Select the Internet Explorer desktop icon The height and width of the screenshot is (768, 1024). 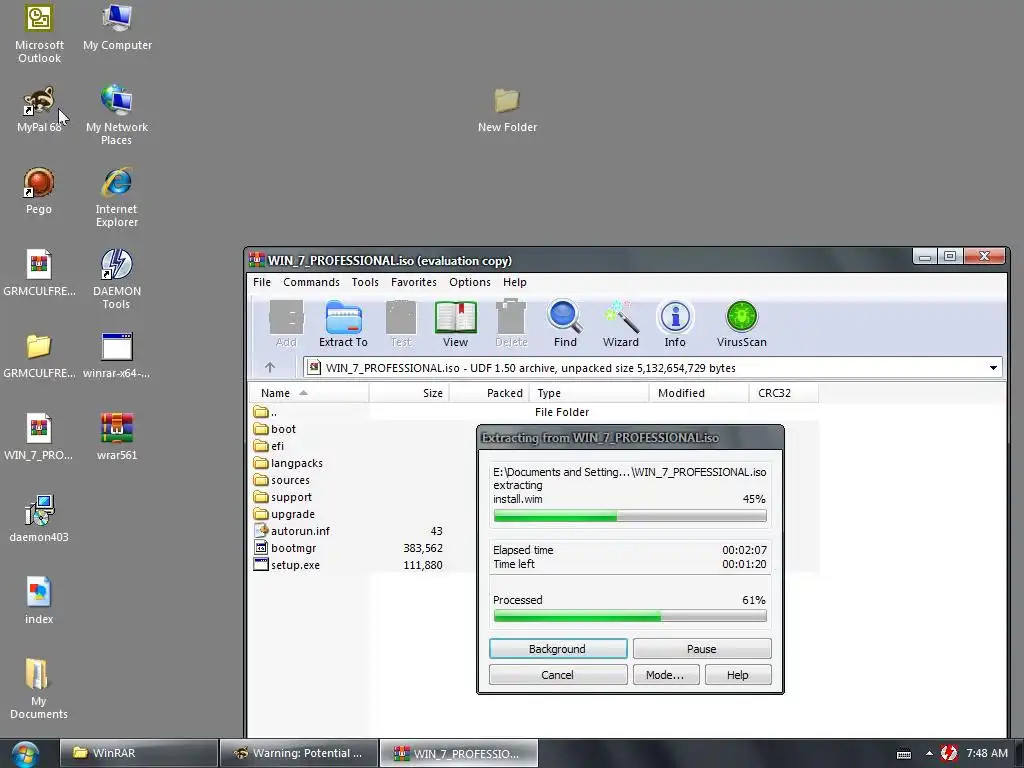click(x=116, y=197)
